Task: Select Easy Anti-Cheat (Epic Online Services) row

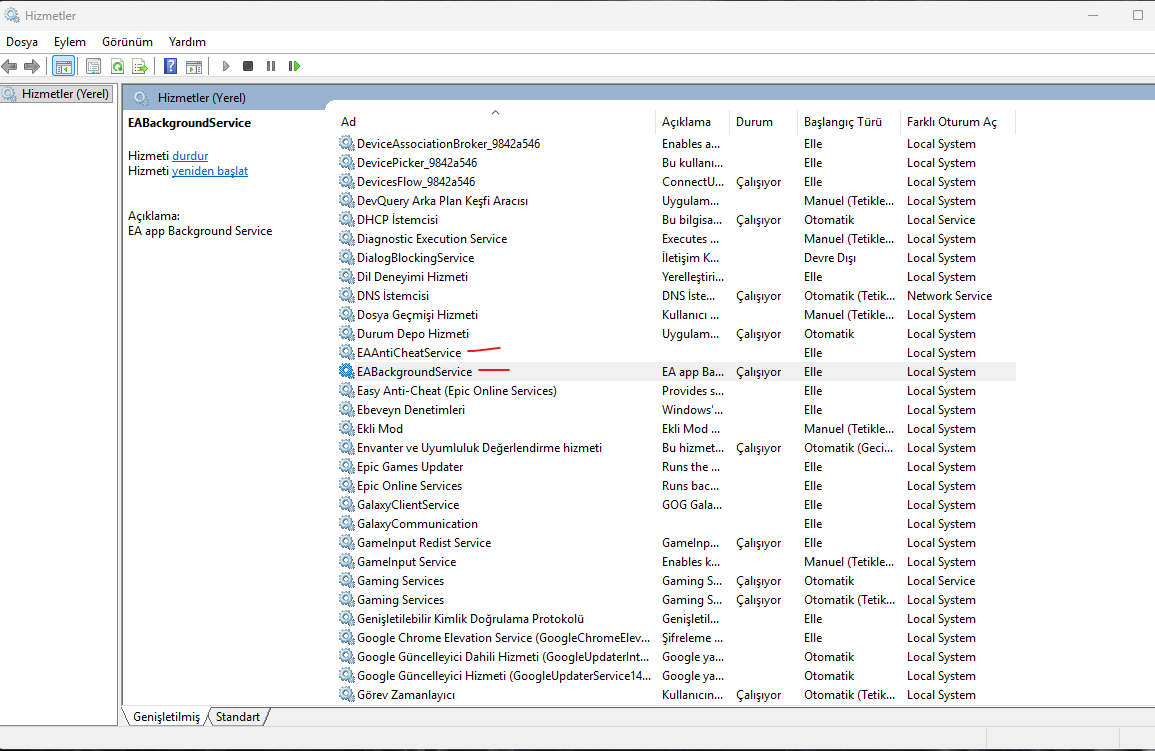Action: coord(676,390)
